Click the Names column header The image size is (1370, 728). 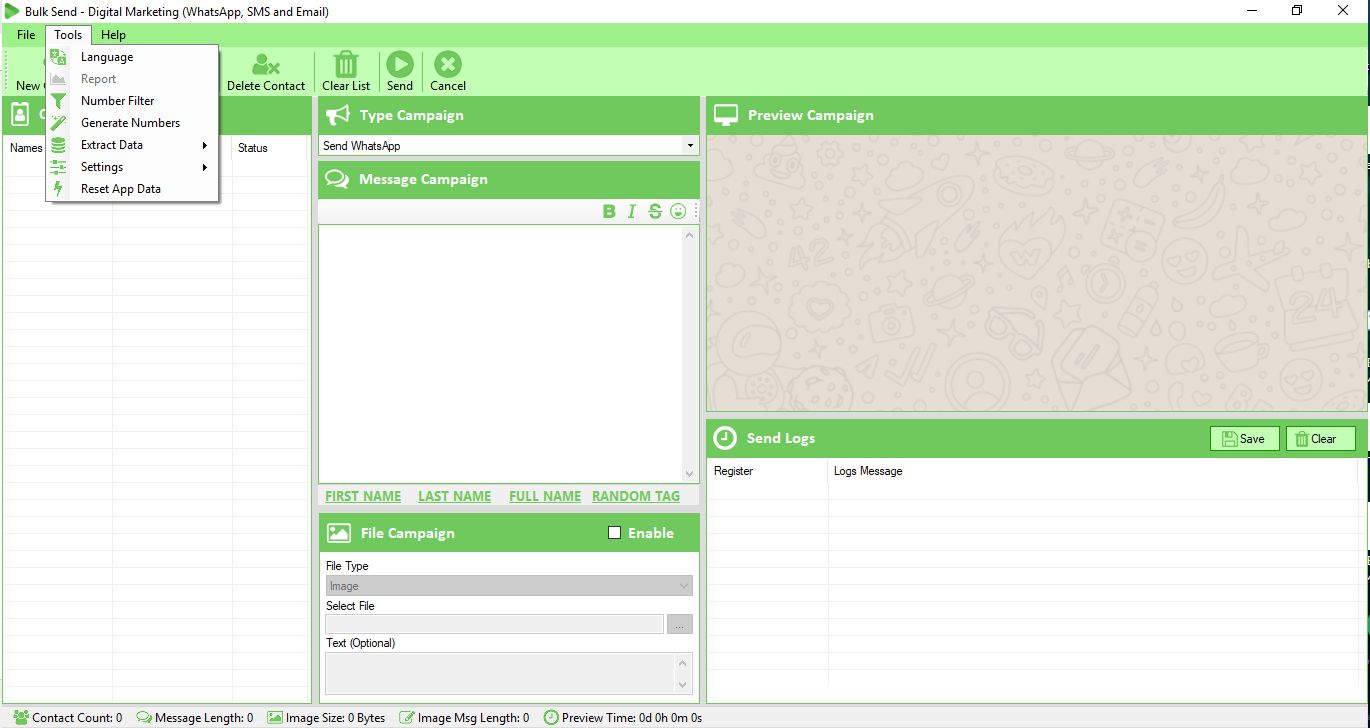pyautogui.click(x=26, y=148)
